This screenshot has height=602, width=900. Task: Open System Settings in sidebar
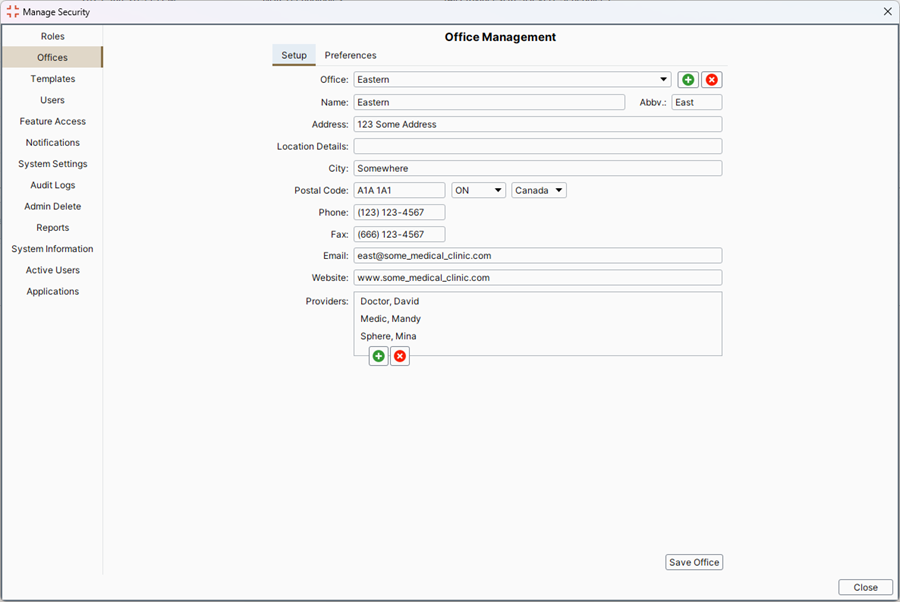click(52, 164)
